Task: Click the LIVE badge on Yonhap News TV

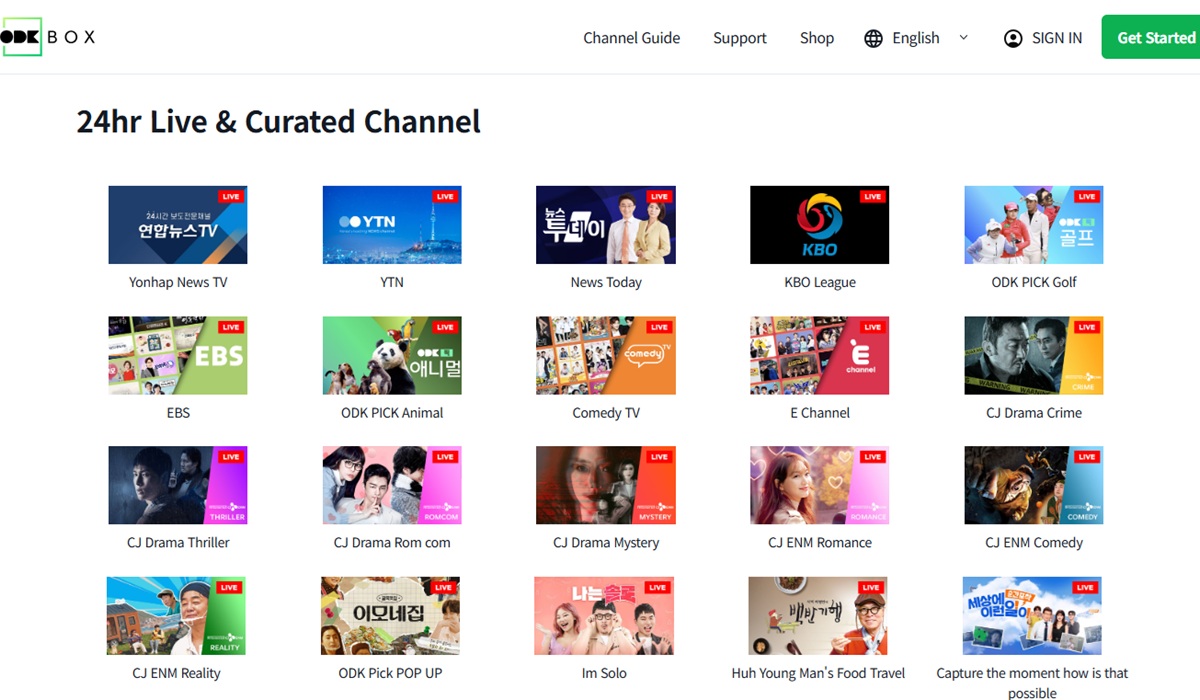Action: [232, 196]
